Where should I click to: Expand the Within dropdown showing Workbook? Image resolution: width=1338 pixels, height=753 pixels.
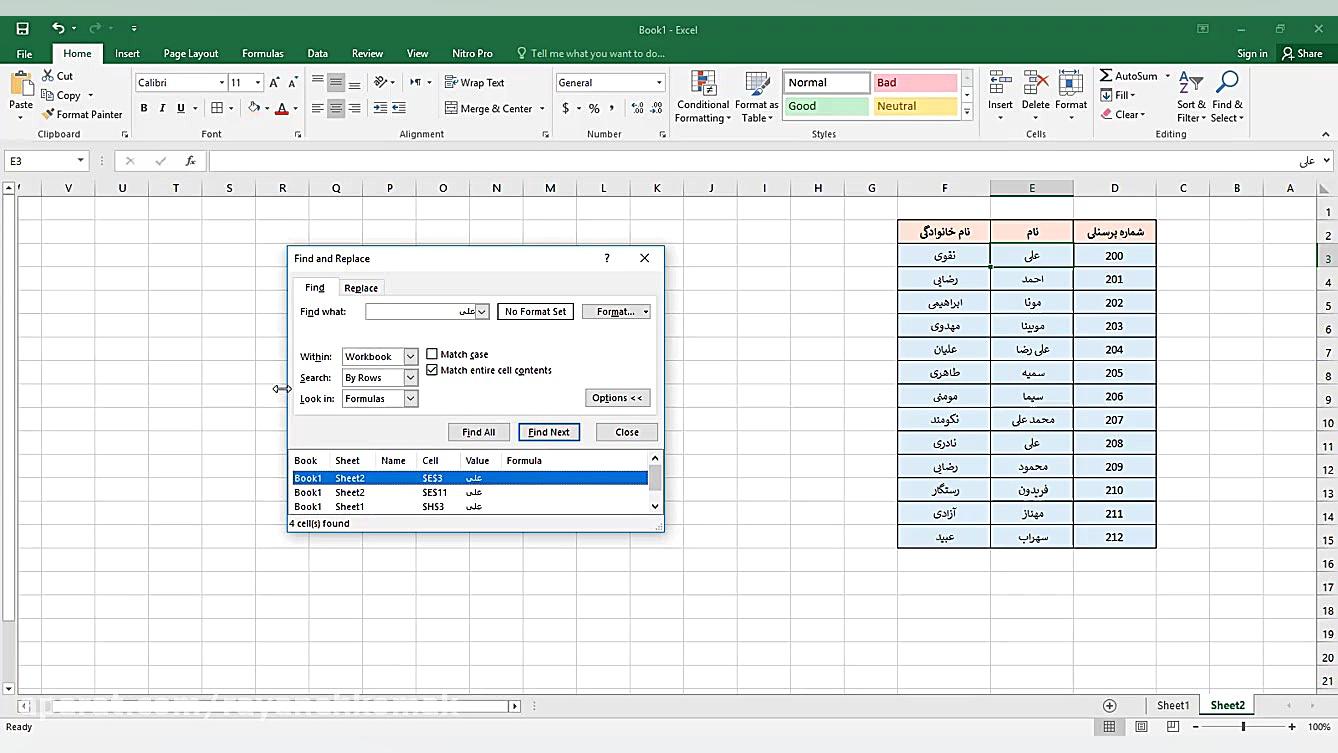tap(410, 357)
